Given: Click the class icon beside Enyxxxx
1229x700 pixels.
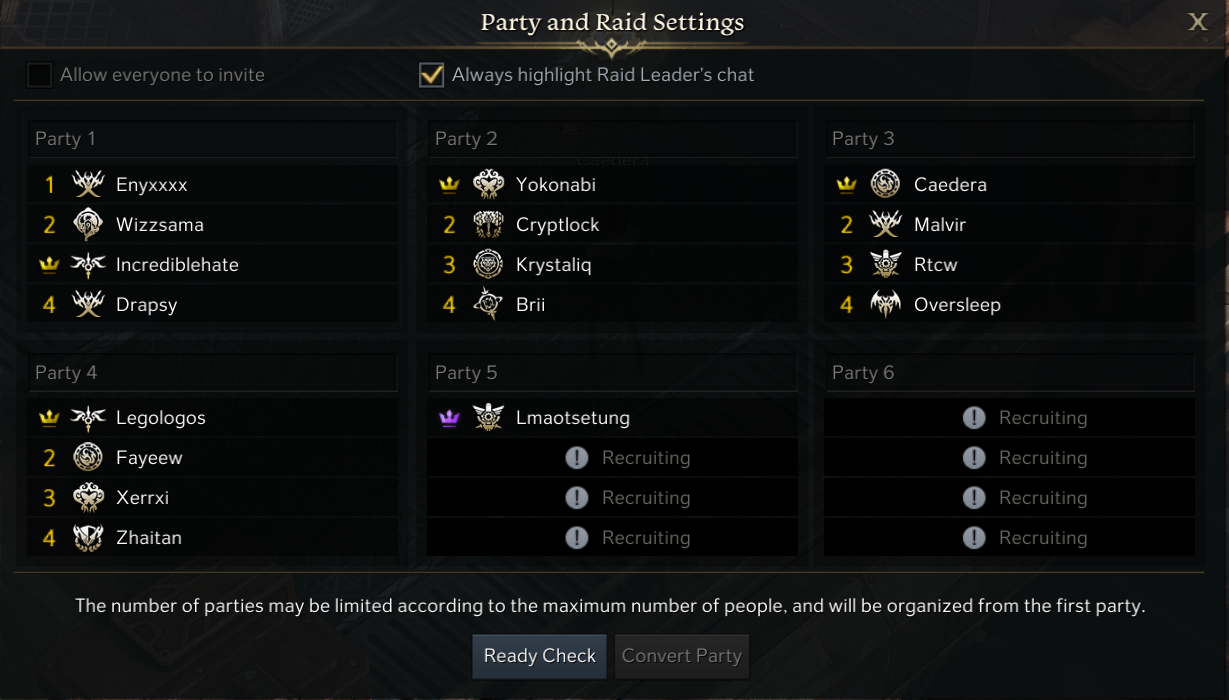Looking at the screenshot, I should pos(88,185).
